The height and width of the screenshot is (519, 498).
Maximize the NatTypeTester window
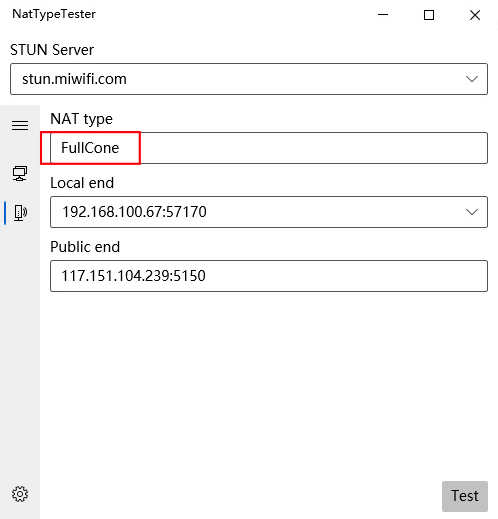tap(429, 15)
